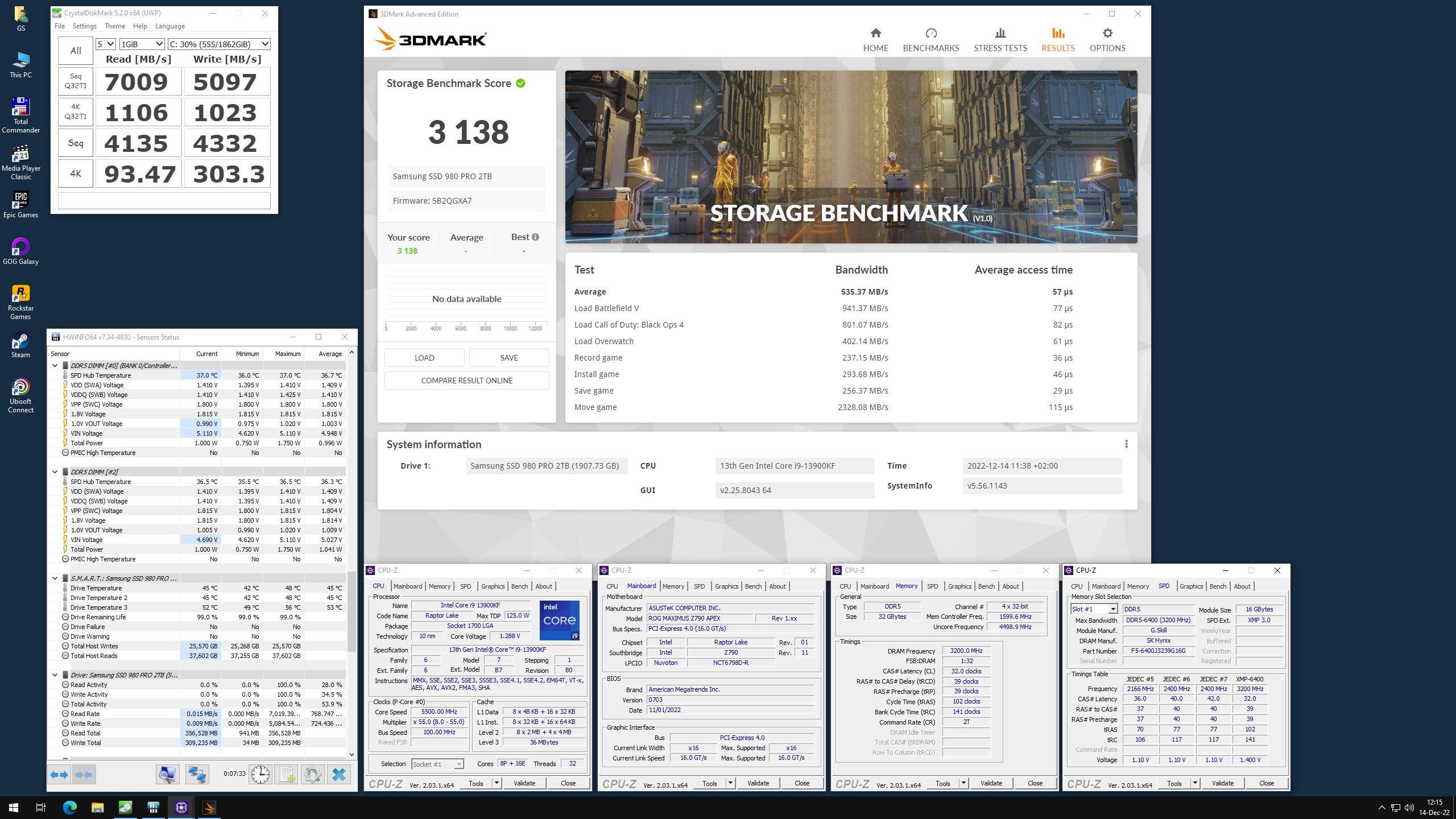Open CrystalDiskMark Theme menu

pyautogui.click(x=115, y=26)
